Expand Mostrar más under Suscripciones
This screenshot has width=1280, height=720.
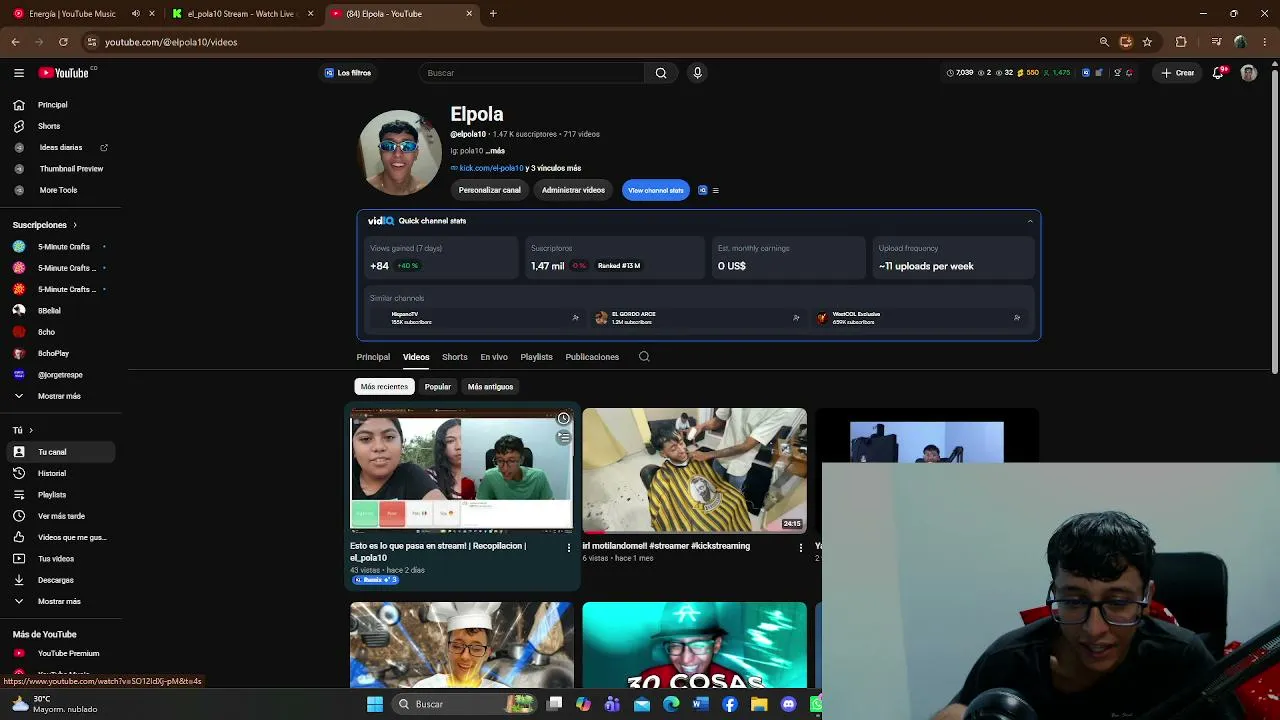(59, 396)
